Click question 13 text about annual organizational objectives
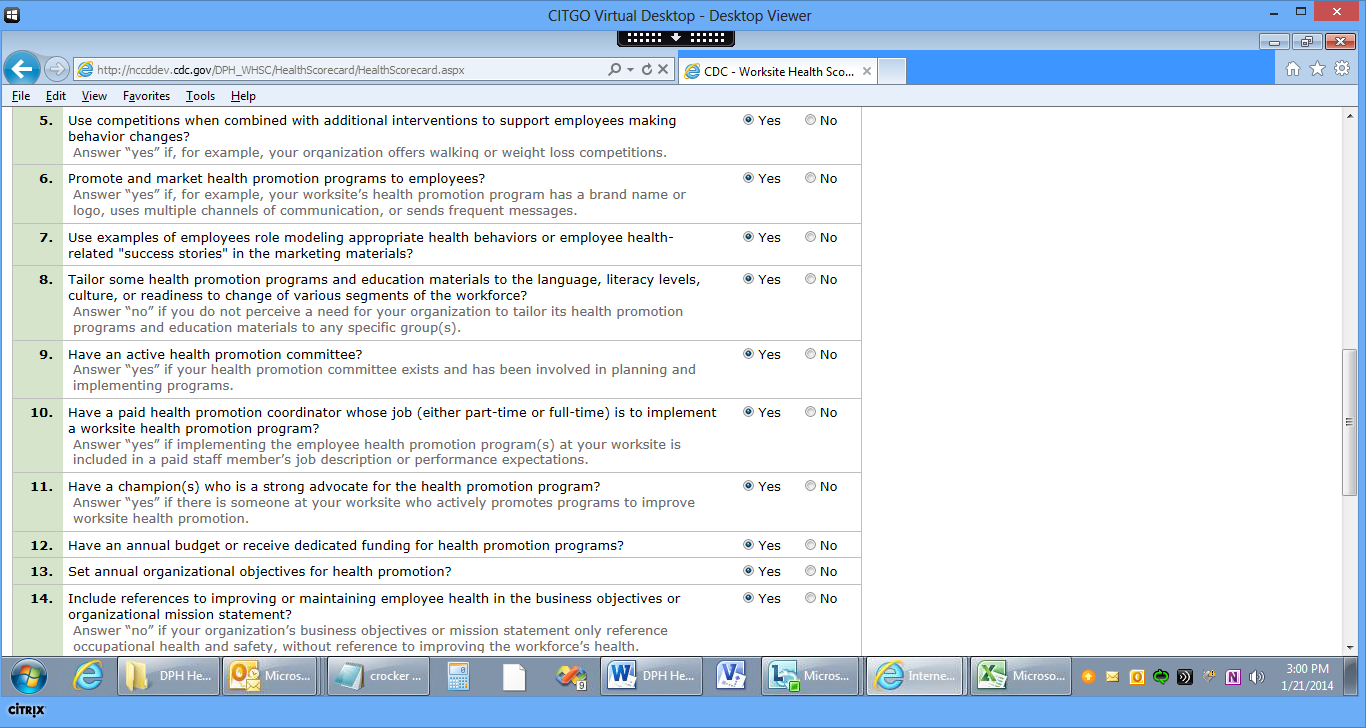 tap(260, 572)
